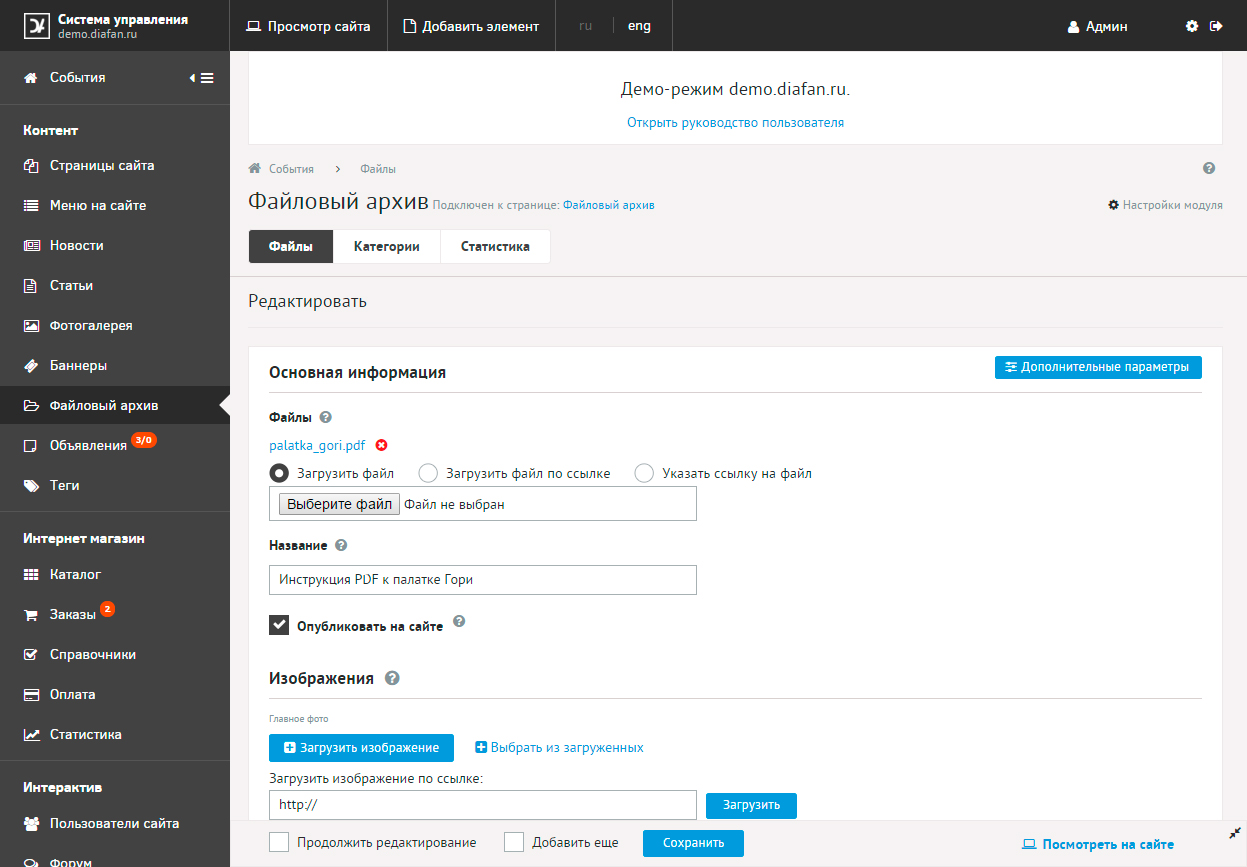Image resolution: width=1247 pixels, height=867 pixels.
Task: Follow the Файловый архив page link
Action: (609, 205)
